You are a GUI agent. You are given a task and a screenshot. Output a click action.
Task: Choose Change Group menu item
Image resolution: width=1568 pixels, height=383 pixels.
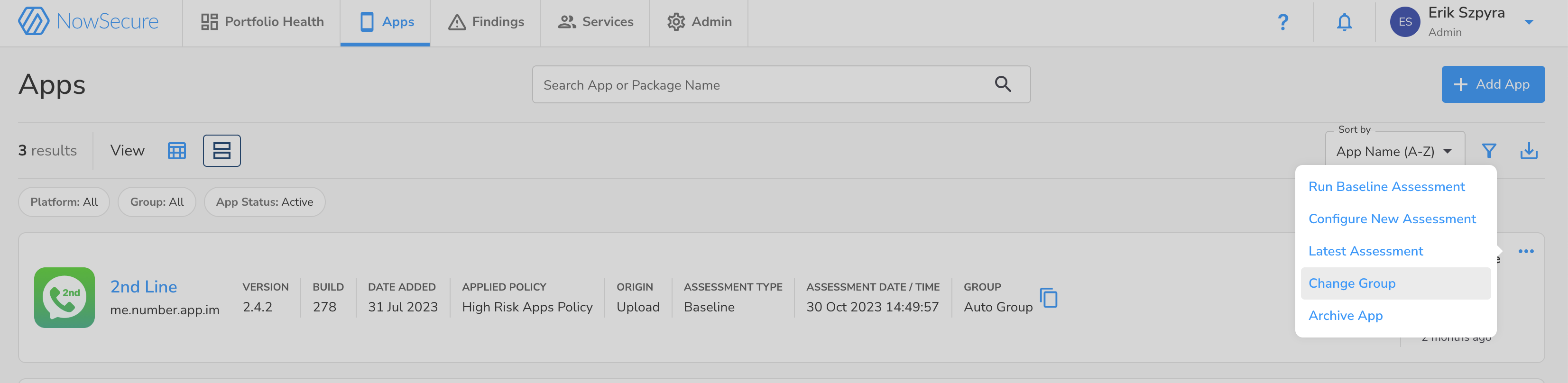[1395, 283]
